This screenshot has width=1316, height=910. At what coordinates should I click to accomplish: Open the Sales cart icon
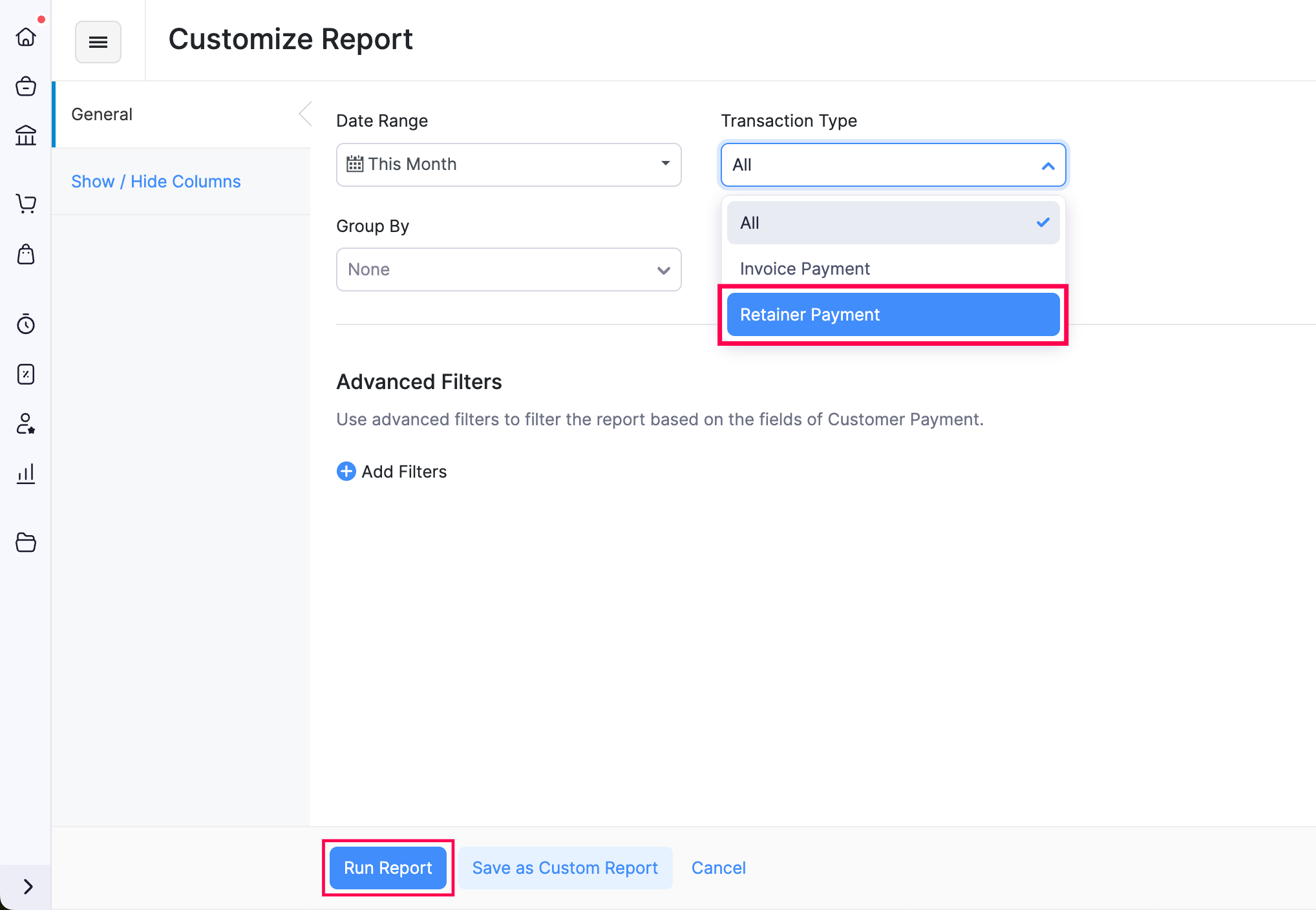pos(26,204)
